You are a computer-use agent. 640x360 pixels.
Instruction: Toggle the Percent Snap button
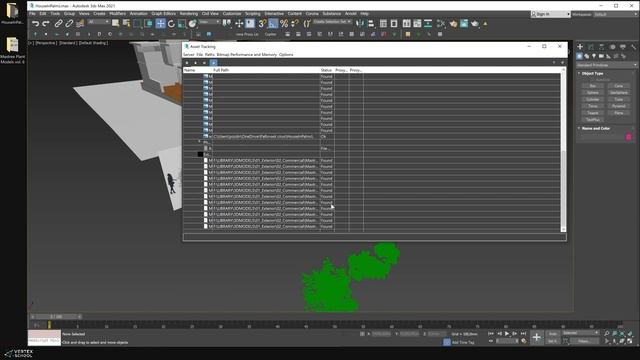[284, 24]
